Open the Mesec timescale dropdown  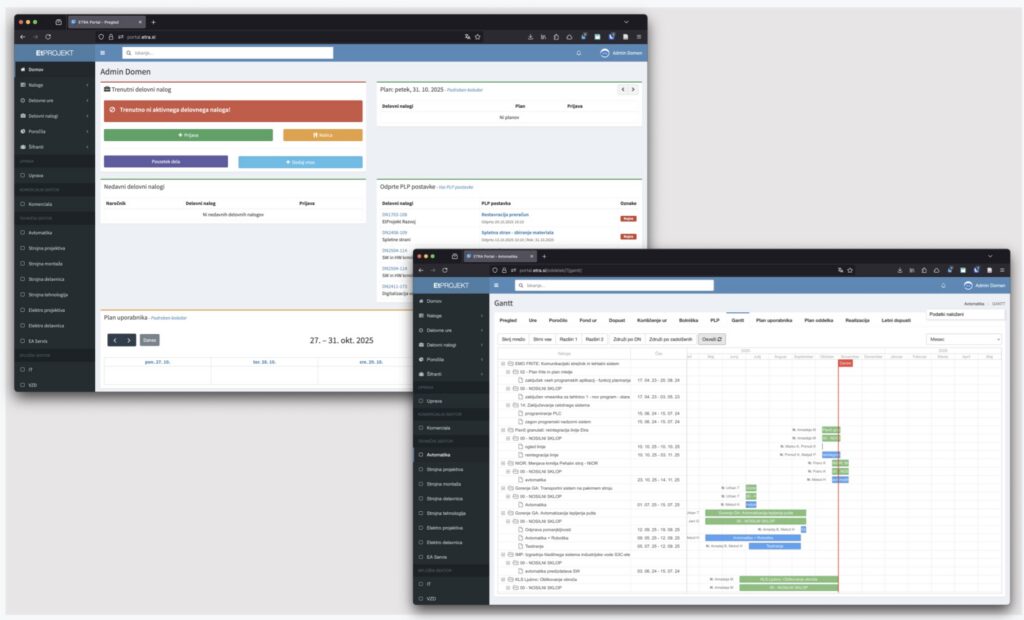pyautogui.click(x=963, y=339)
